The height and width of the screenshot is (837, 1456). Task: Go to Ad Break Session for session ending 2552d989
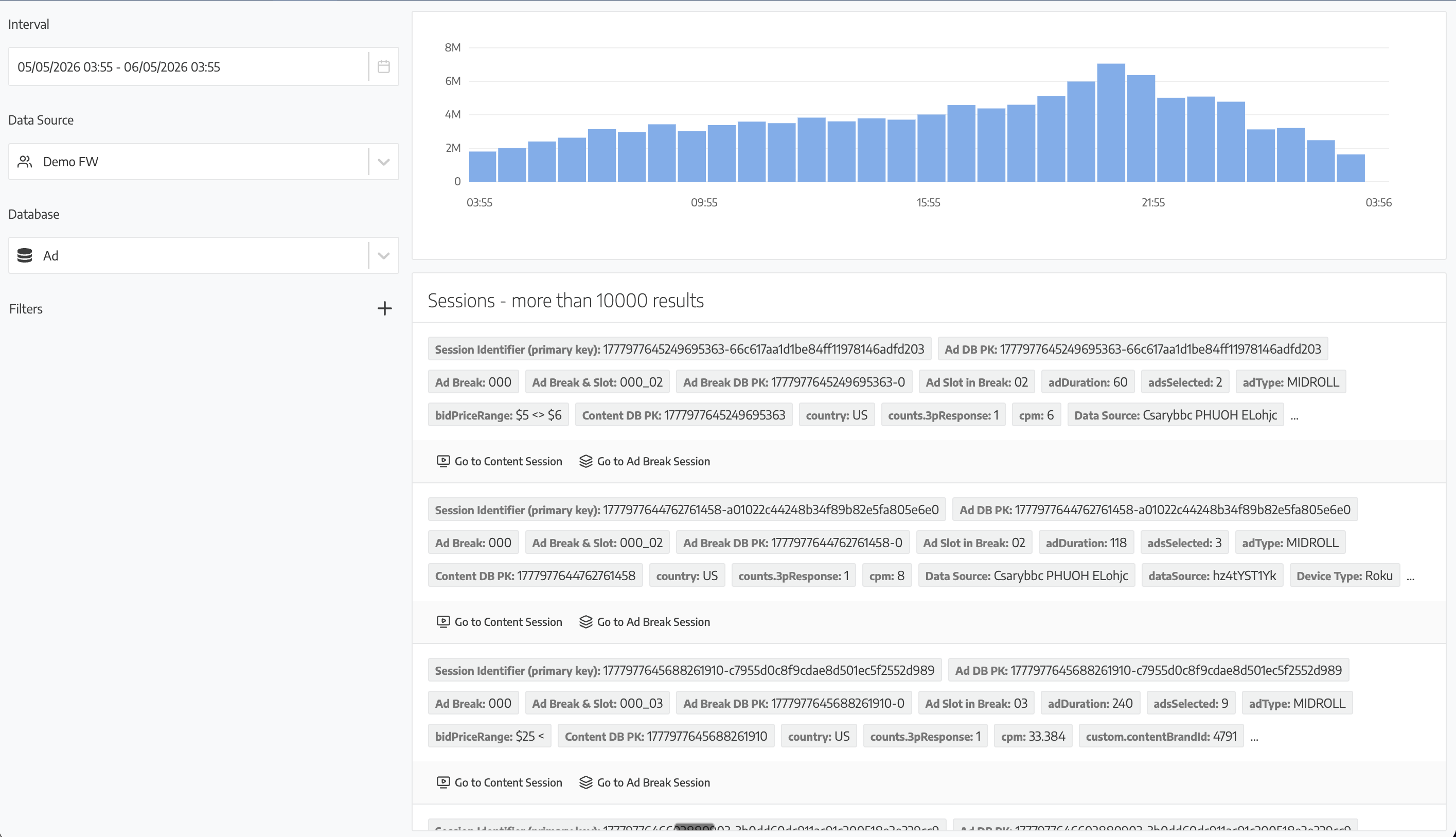(x=645, y=782)
